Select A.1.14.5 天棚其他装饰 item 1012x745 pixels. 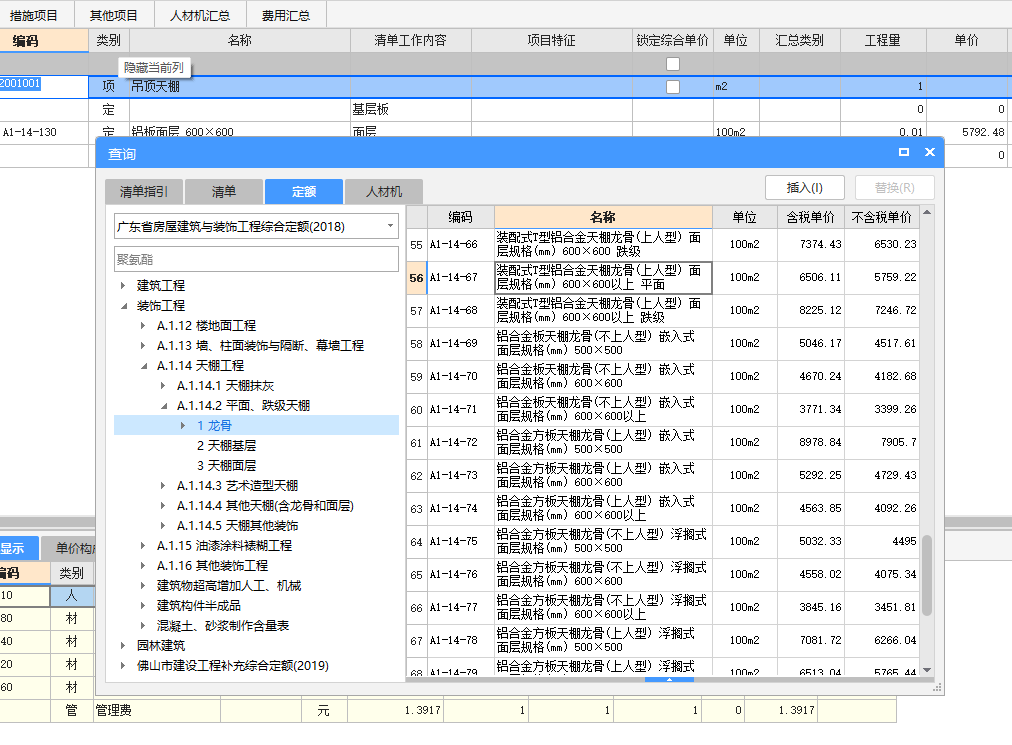coord(237,526)
